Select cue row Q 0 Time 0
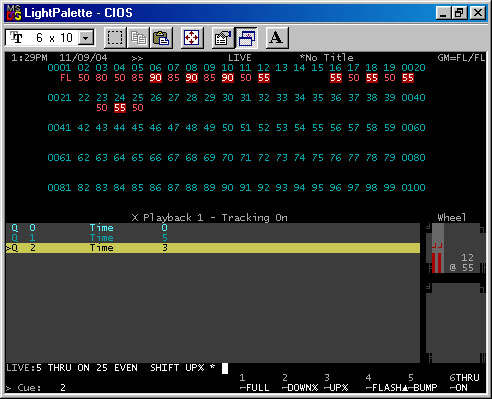This screenshot has width=492, height=399. (213, 228)
